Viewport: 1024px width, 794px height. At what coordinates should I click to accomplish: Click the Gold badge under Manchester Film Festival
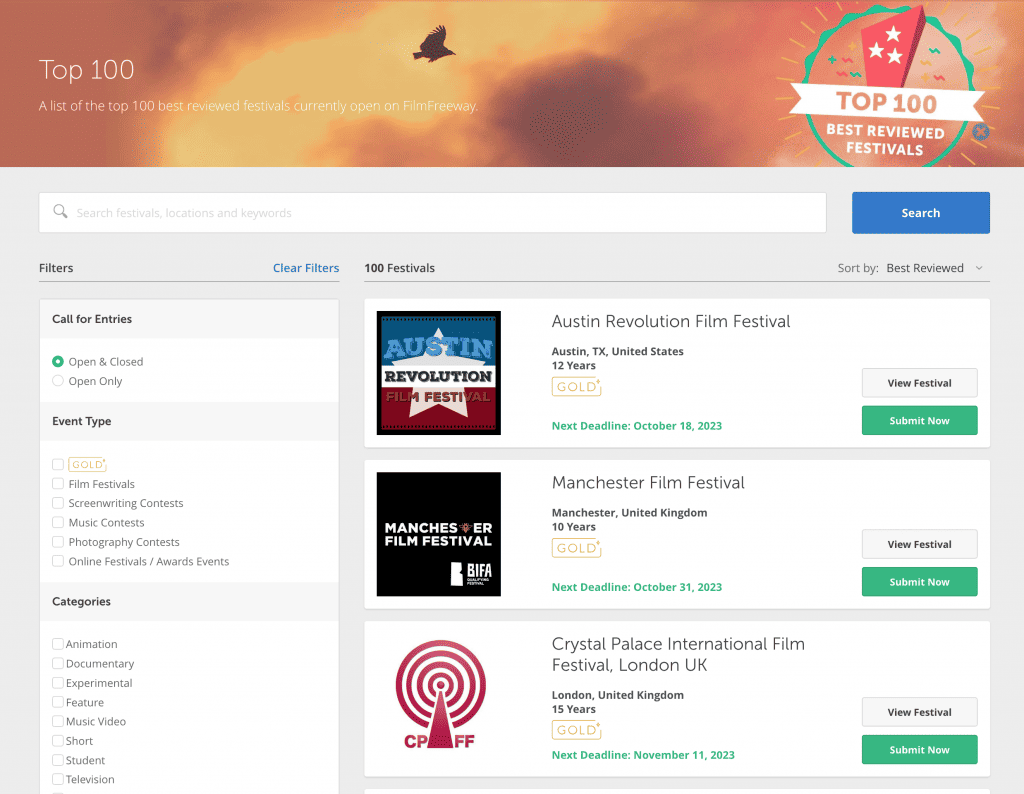click(576, 548)
